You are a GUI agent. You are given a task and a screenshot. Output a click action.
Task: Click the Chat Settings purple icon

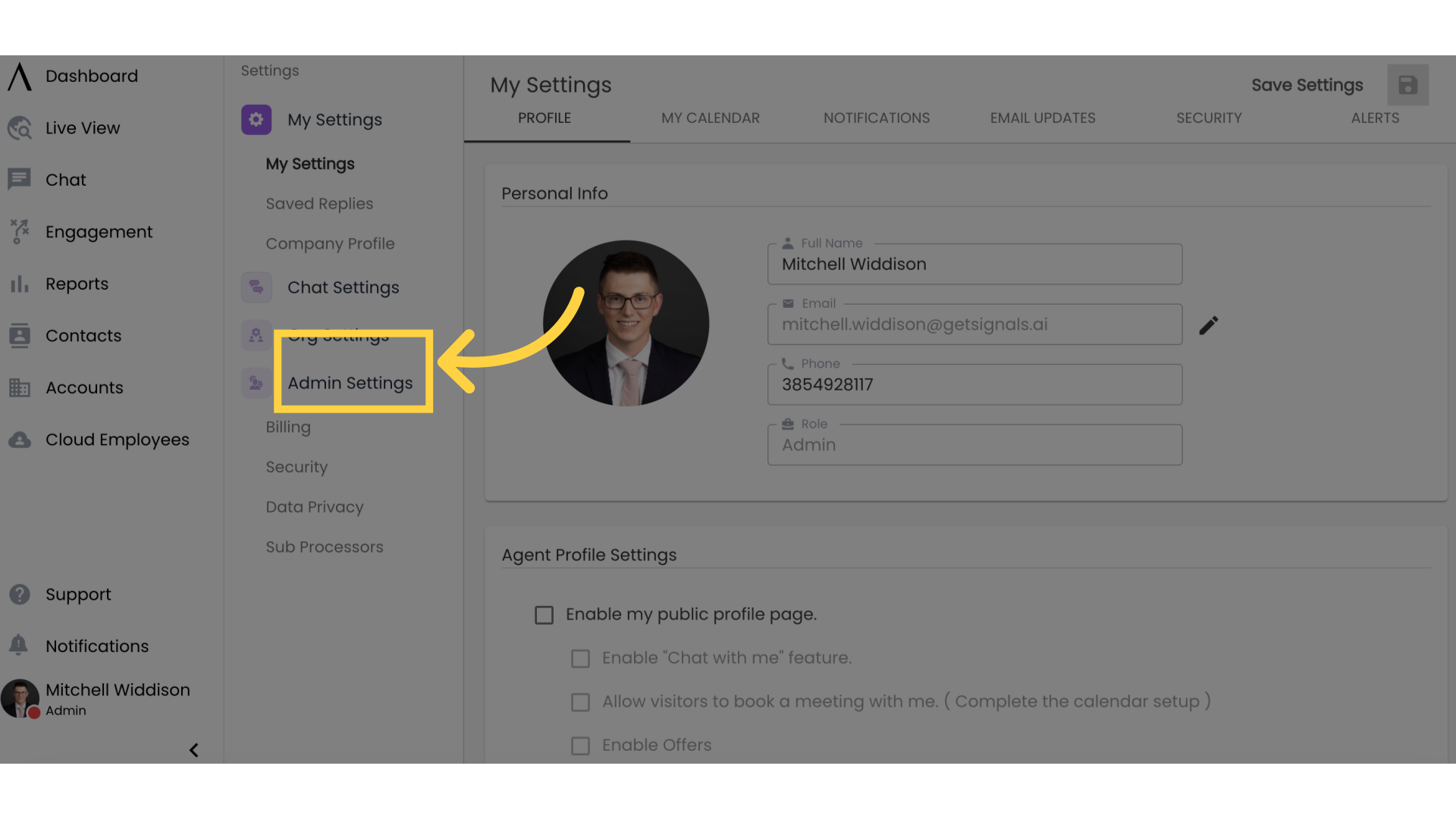tap(256, 287)
